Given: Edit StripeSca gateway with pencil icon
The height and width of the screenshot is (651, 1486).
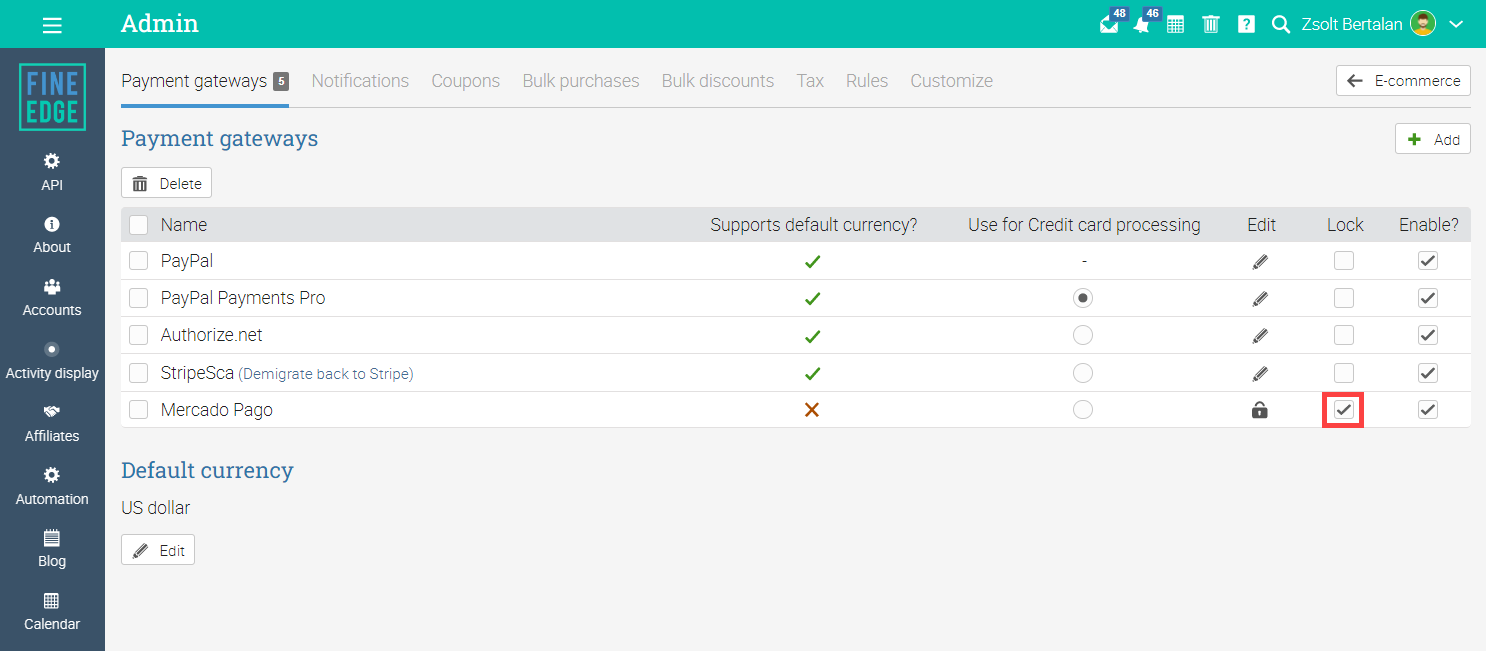Looking at the screenshot, I should (1260, 373).
